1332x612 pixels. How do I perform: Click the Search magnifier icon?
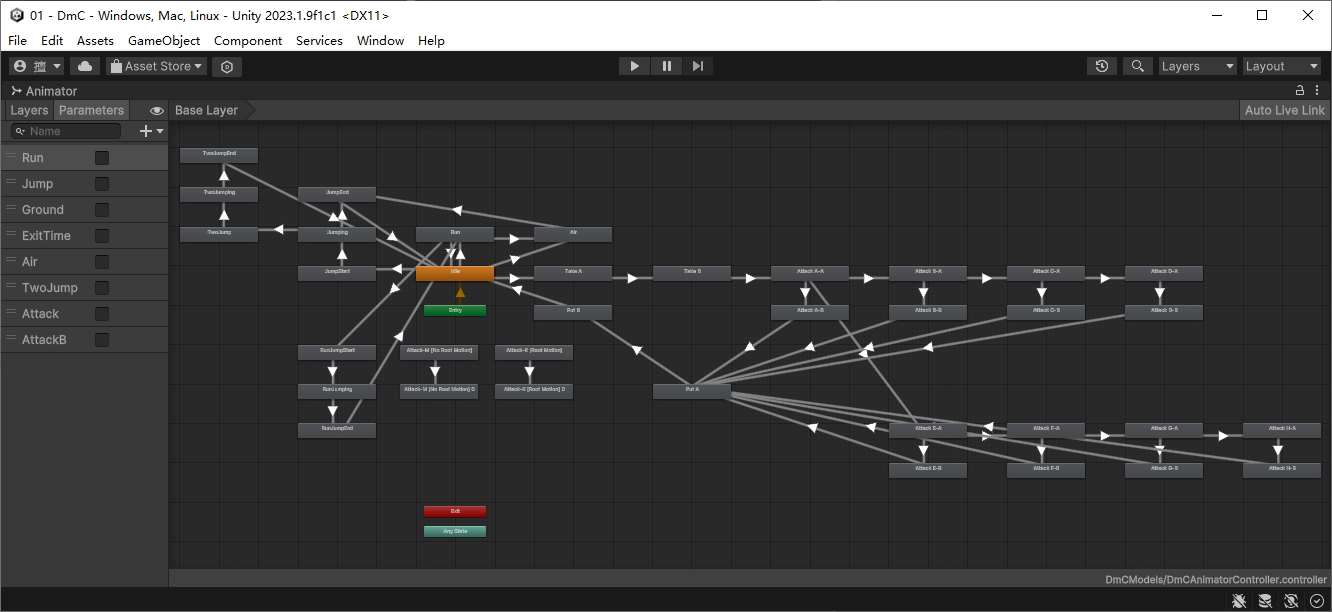pyautogui.click(x=1137, y=66)
